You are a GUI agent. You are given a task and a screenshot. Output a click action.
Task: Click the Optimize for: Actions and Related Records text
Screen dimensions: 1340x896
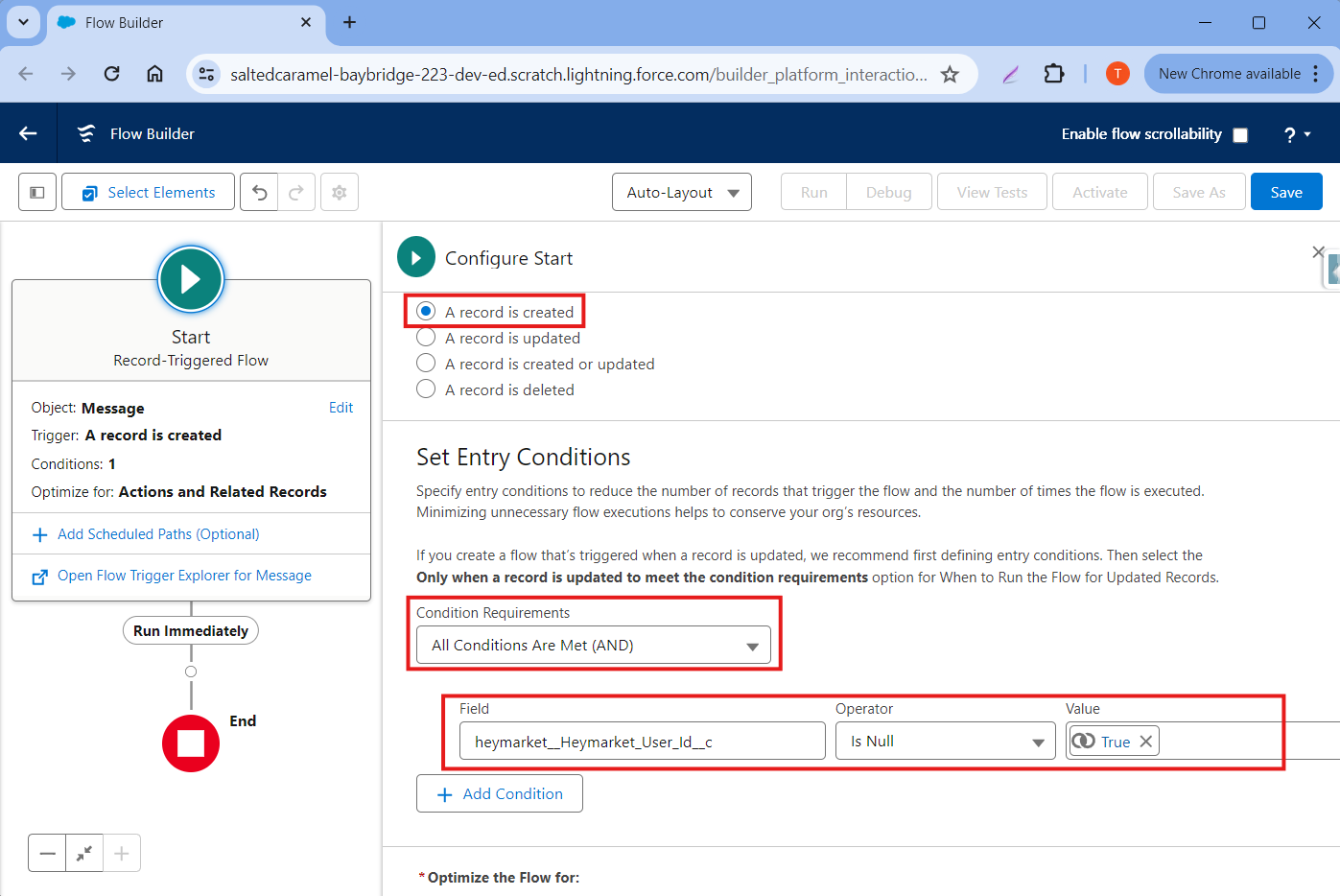178,492
